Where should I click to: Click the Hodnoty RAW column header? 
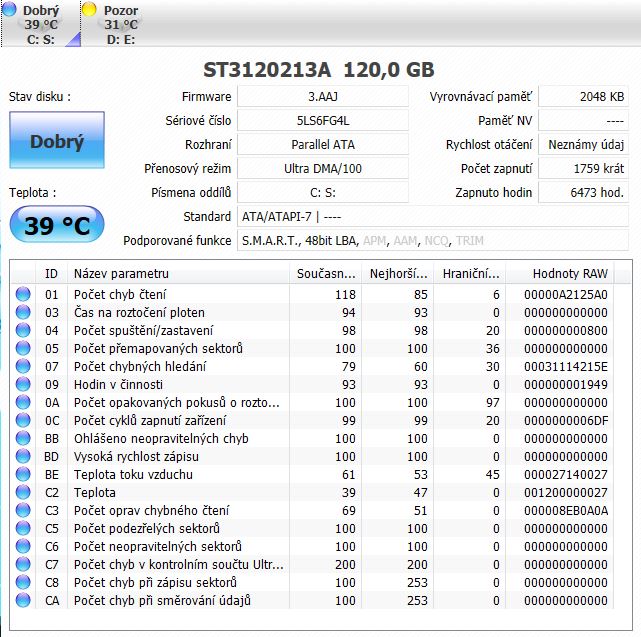click(568, 273)
